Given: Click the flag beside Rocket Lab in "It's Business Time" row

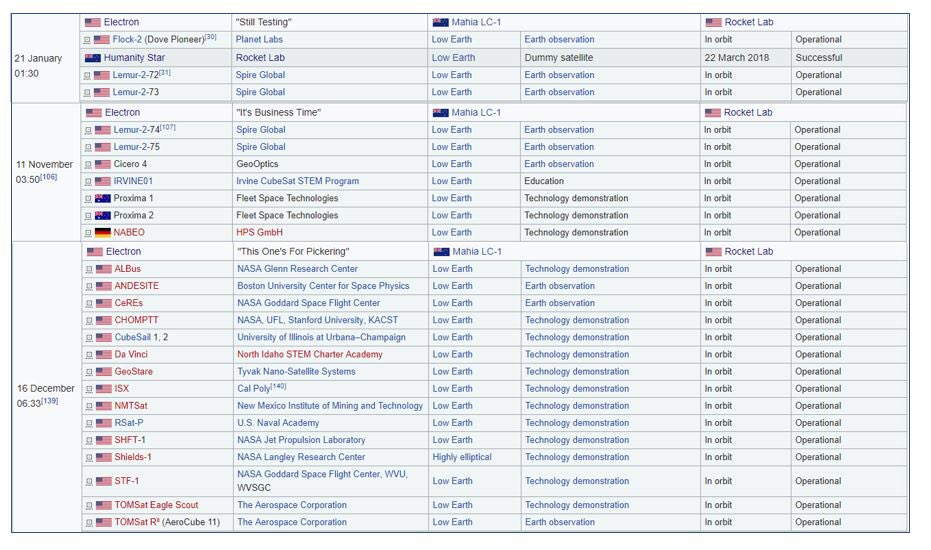Looking at the screenshot, I should [x=712, y=113].
